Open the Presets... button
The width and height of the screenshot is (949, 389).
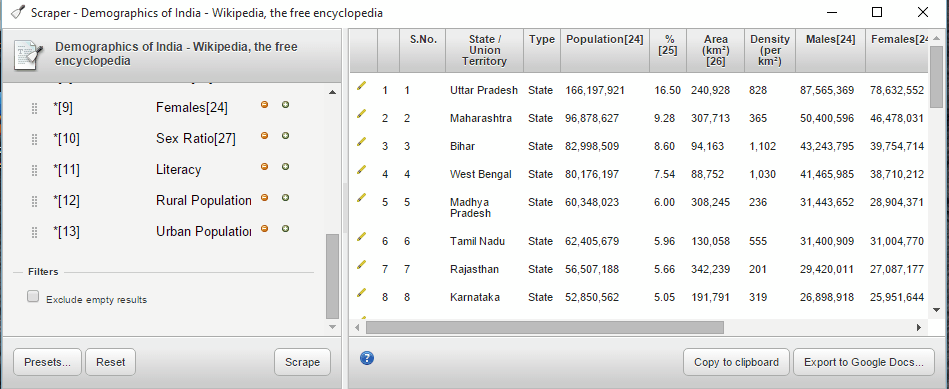point(47,362)
